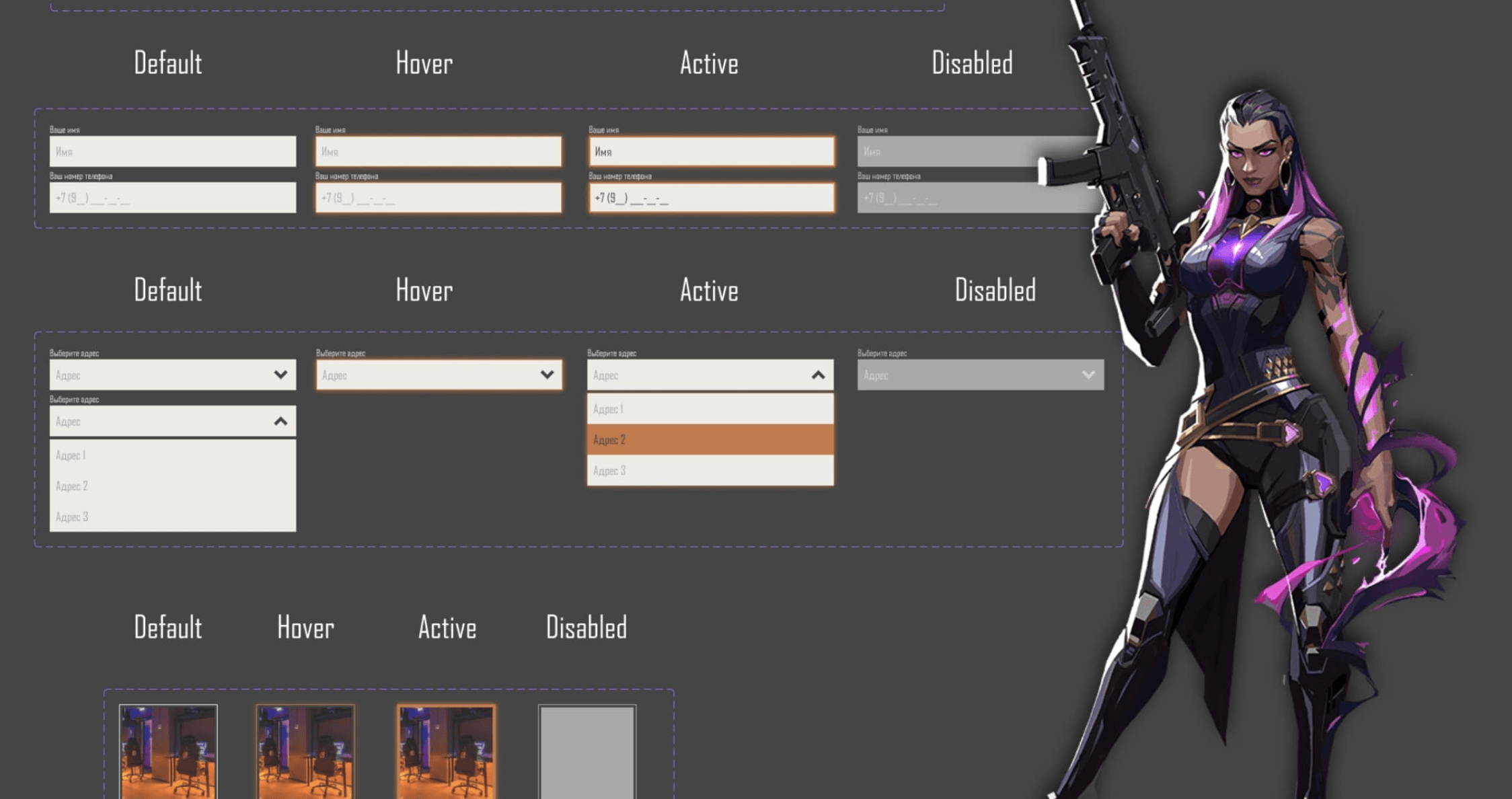Select Адрес 1 in Active dropdown list
Image resolution: width=1512 pixels, height=799 pixels.
[x=710, y=409]
